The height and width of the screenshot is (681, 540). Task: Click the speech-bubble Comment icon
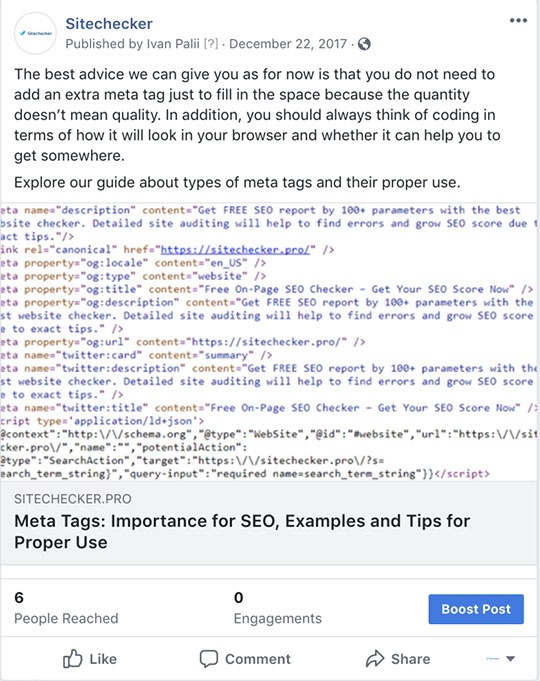[x=209, y=659]
